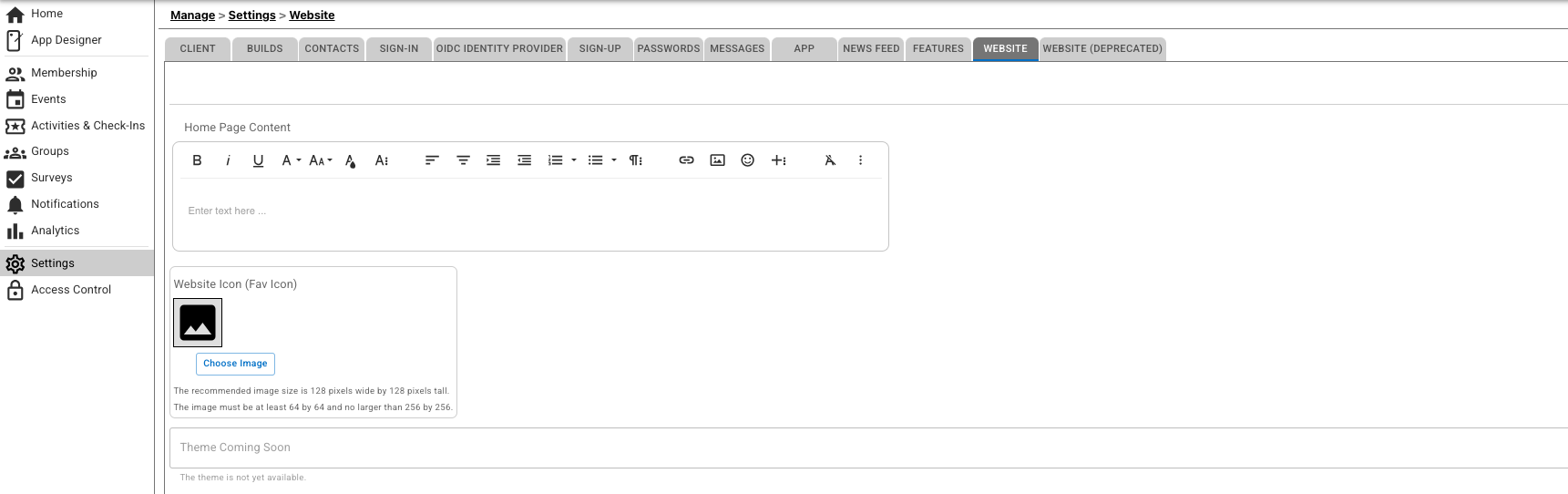
Task: Open the Sign-In tab
Action: coord(399,49)
